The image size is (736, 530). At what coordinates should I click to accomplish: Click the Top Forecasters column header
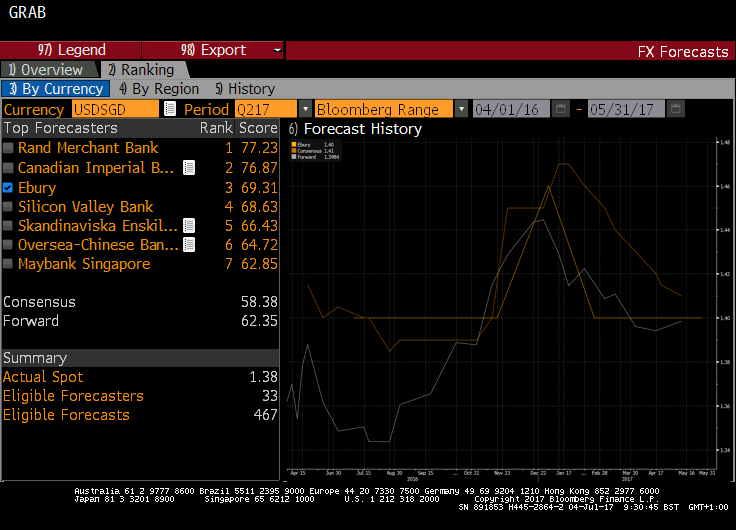61,128
